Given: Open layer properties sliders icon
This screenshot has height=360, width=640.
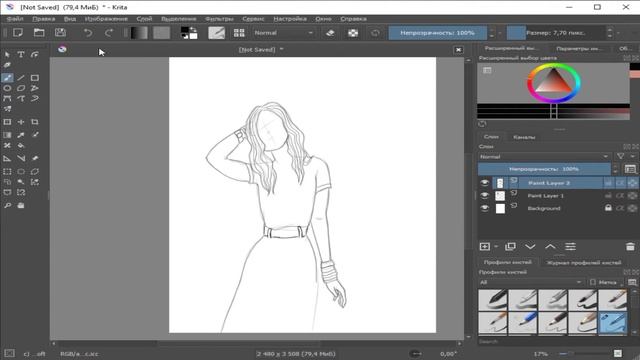Looking at the screenshot, I should point(570,247).
